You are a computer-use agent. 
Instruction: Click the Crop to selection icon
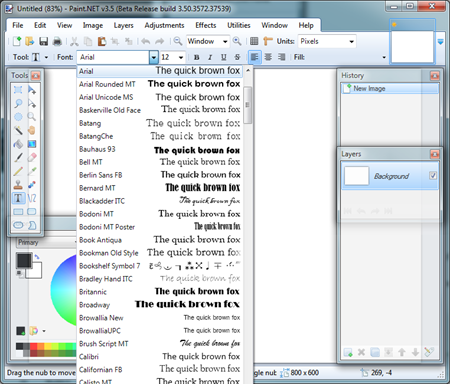115,41
